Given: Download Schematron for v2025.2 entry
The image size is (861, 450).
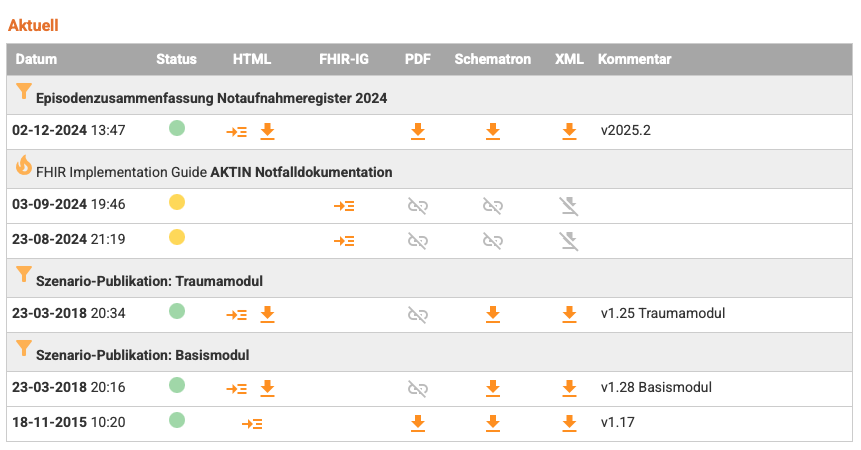Looking at the screenshot, I should click(492, 130).
